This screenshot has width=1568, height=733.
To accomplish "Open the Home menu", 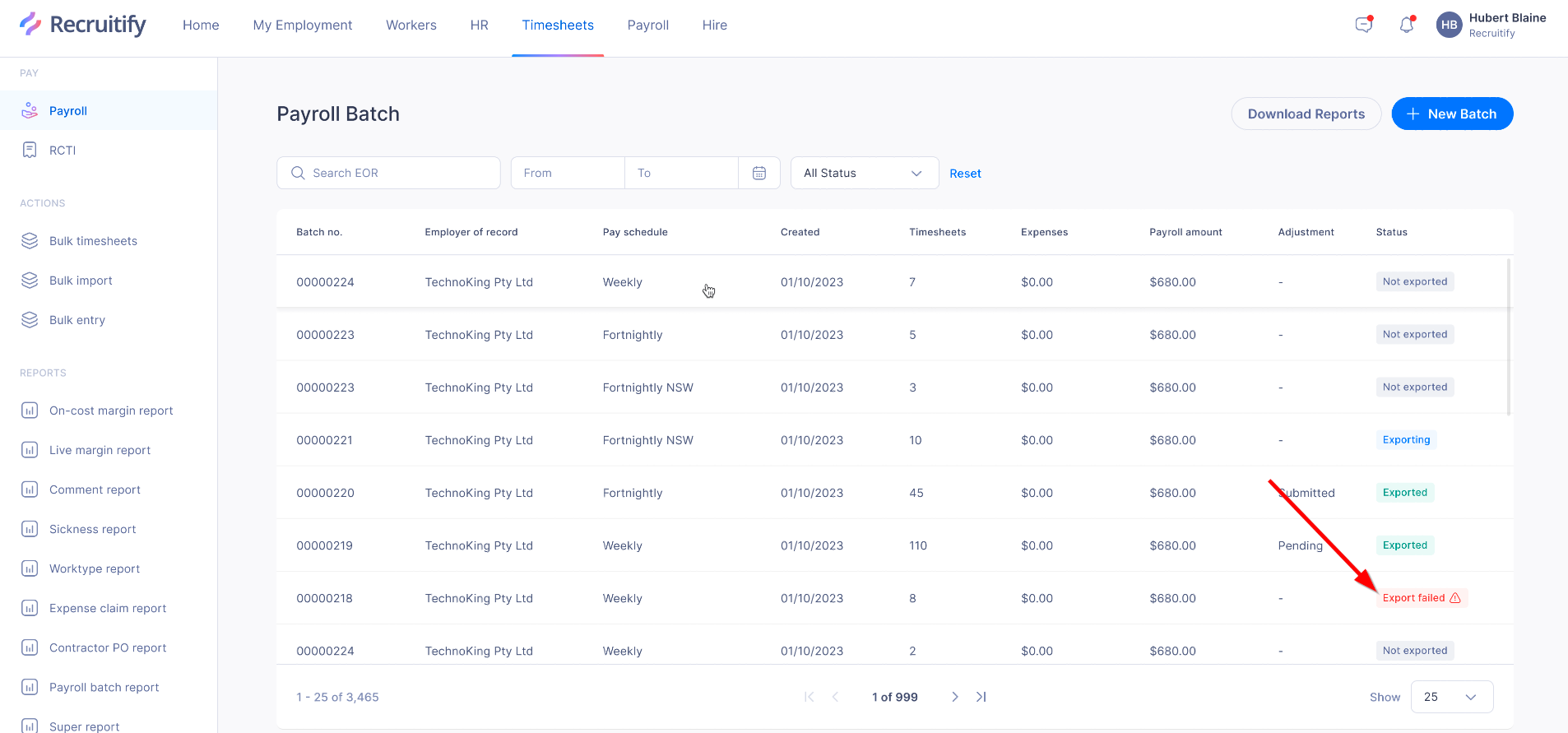I will pos(201,25).
